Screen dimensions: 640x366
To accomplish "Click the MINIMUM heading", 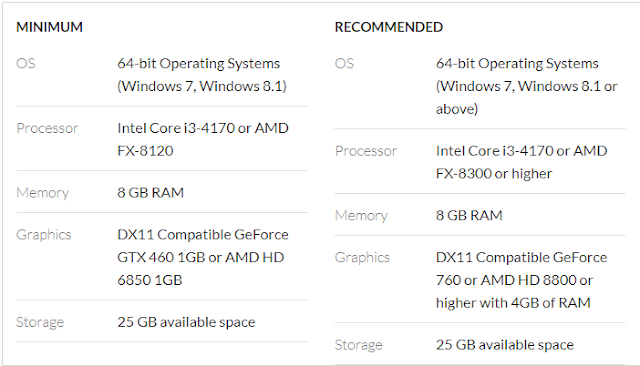I will (49, 27).
